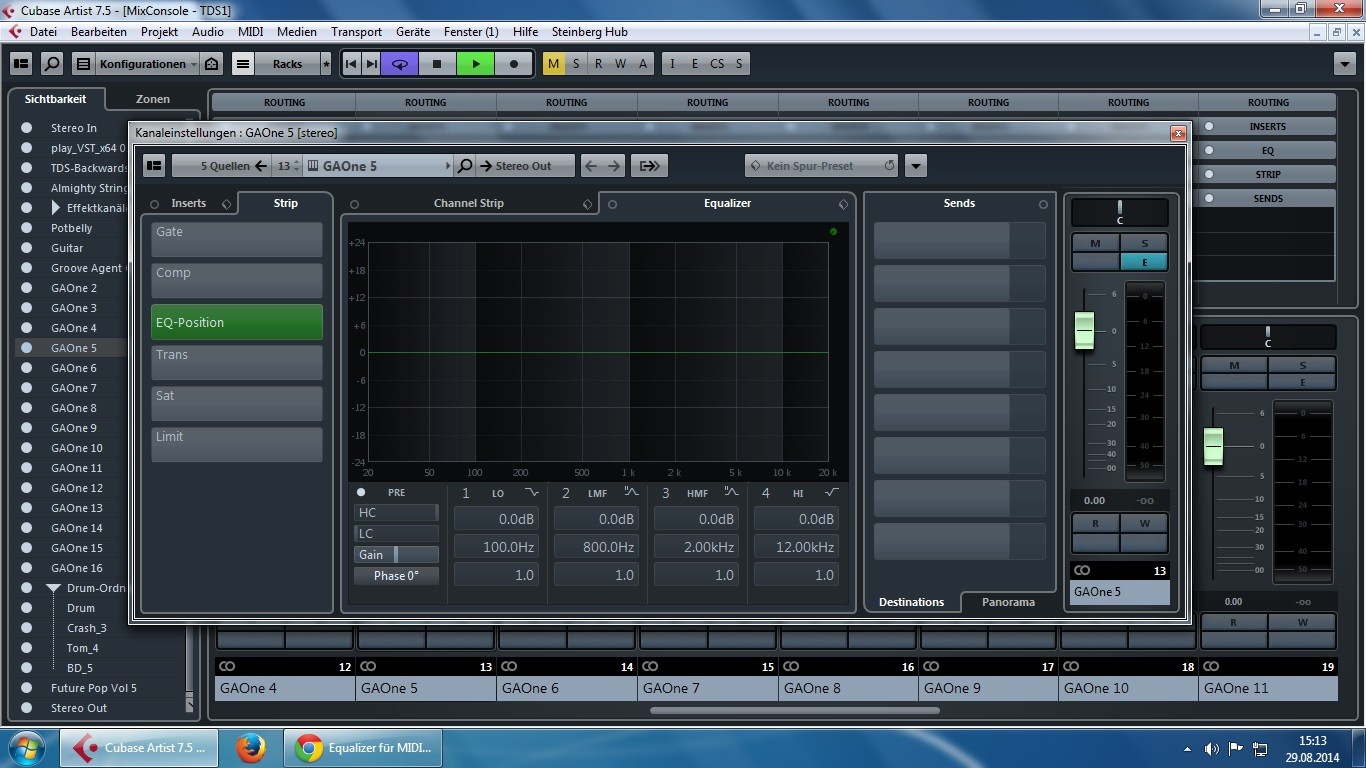Image resolution: width=1366 pixels, height=768 pixels.
Task: Toggle EQ band 4 HI on
Action: click(766, 493)
